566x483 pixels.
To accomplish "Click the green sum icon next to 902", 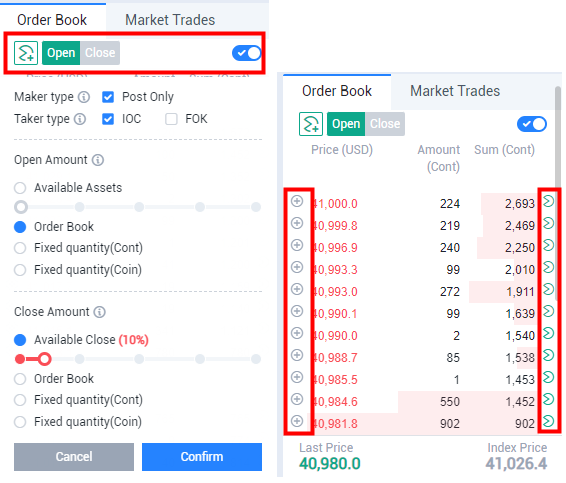I will coord(548,421).
